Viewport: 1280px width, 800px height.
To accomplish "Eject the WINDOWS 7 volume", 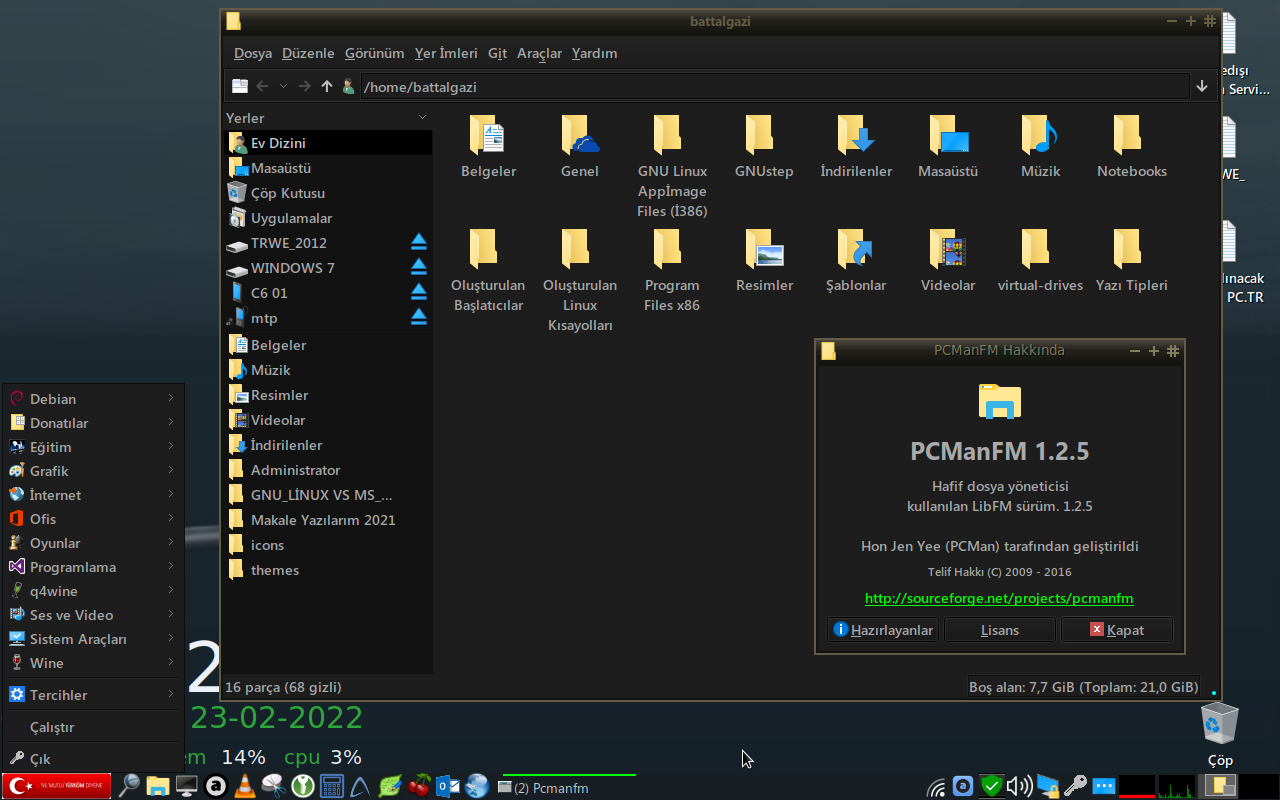I will pos(419,268).
